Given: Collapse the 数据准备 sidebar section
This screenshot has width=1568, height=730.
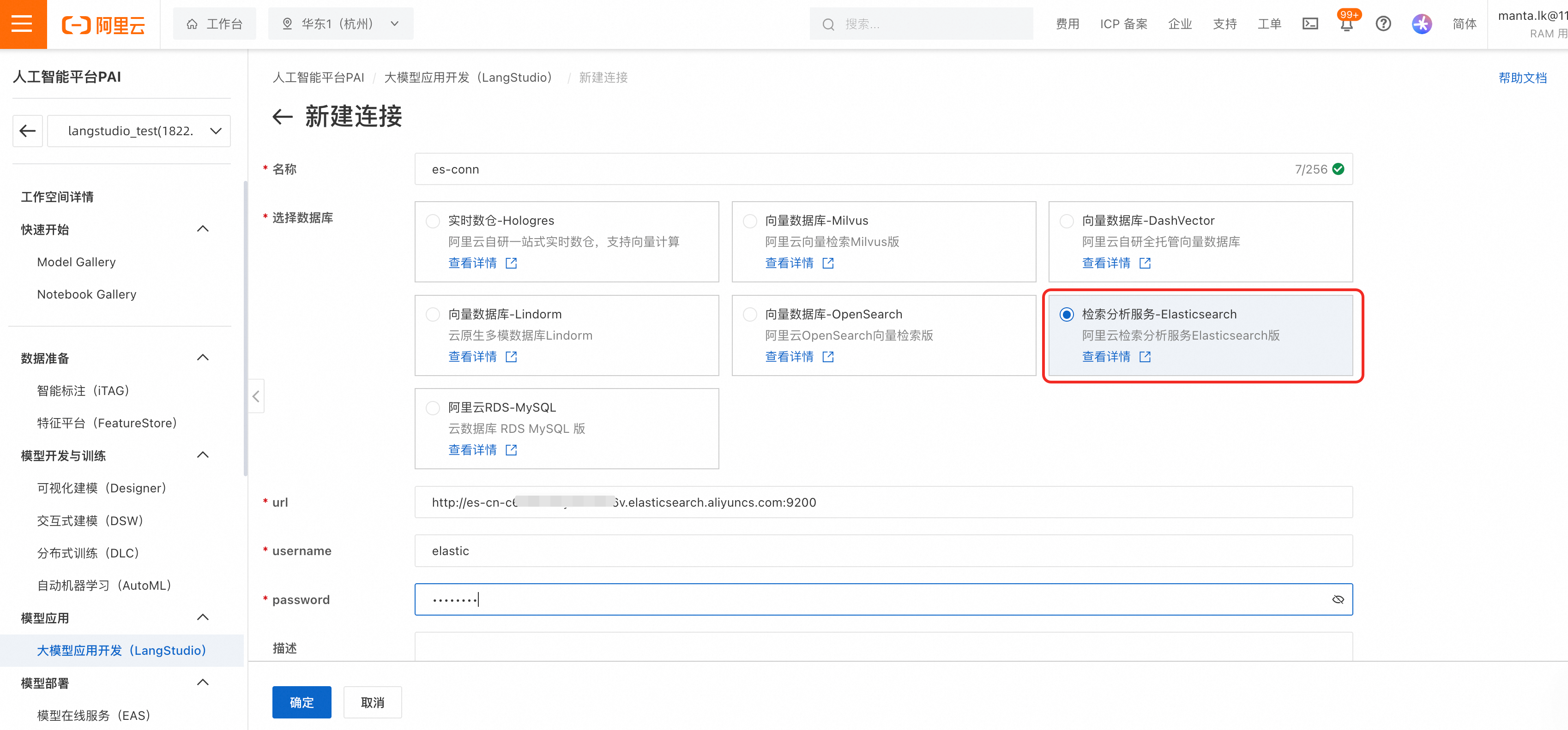Looking at the screenshot, I should point(203,358).
